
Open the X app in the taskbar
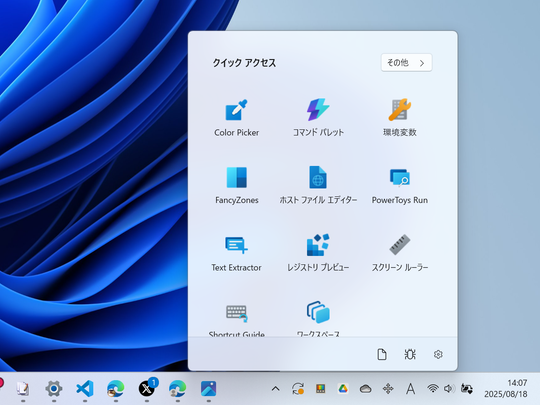coord(147,389)
